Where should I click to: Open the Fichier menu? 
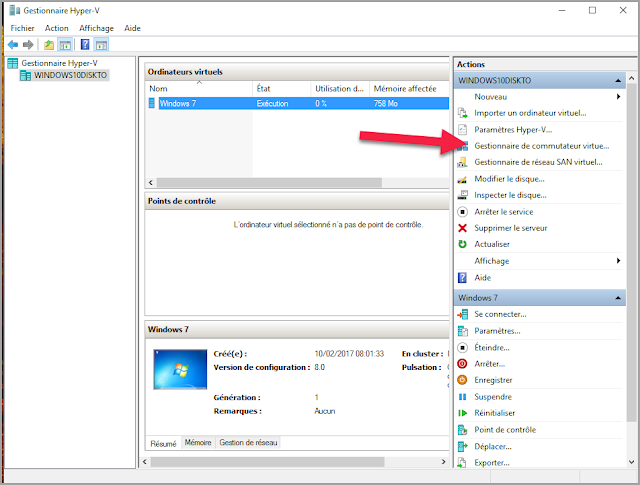(x=22, y=28)
